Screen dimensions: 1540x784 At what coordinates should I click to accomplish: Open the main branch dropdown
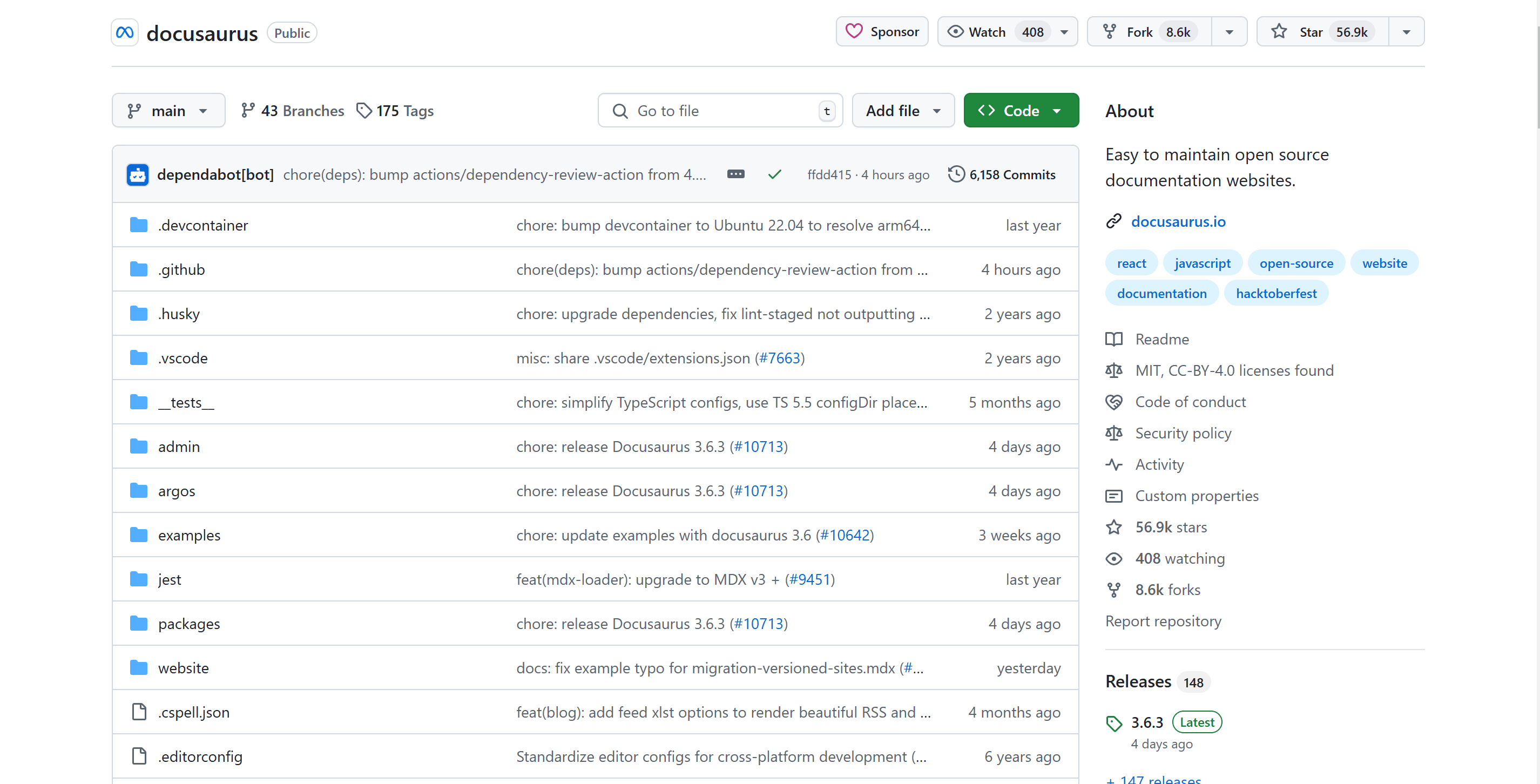pyautogui.click(x=168, y=111)
